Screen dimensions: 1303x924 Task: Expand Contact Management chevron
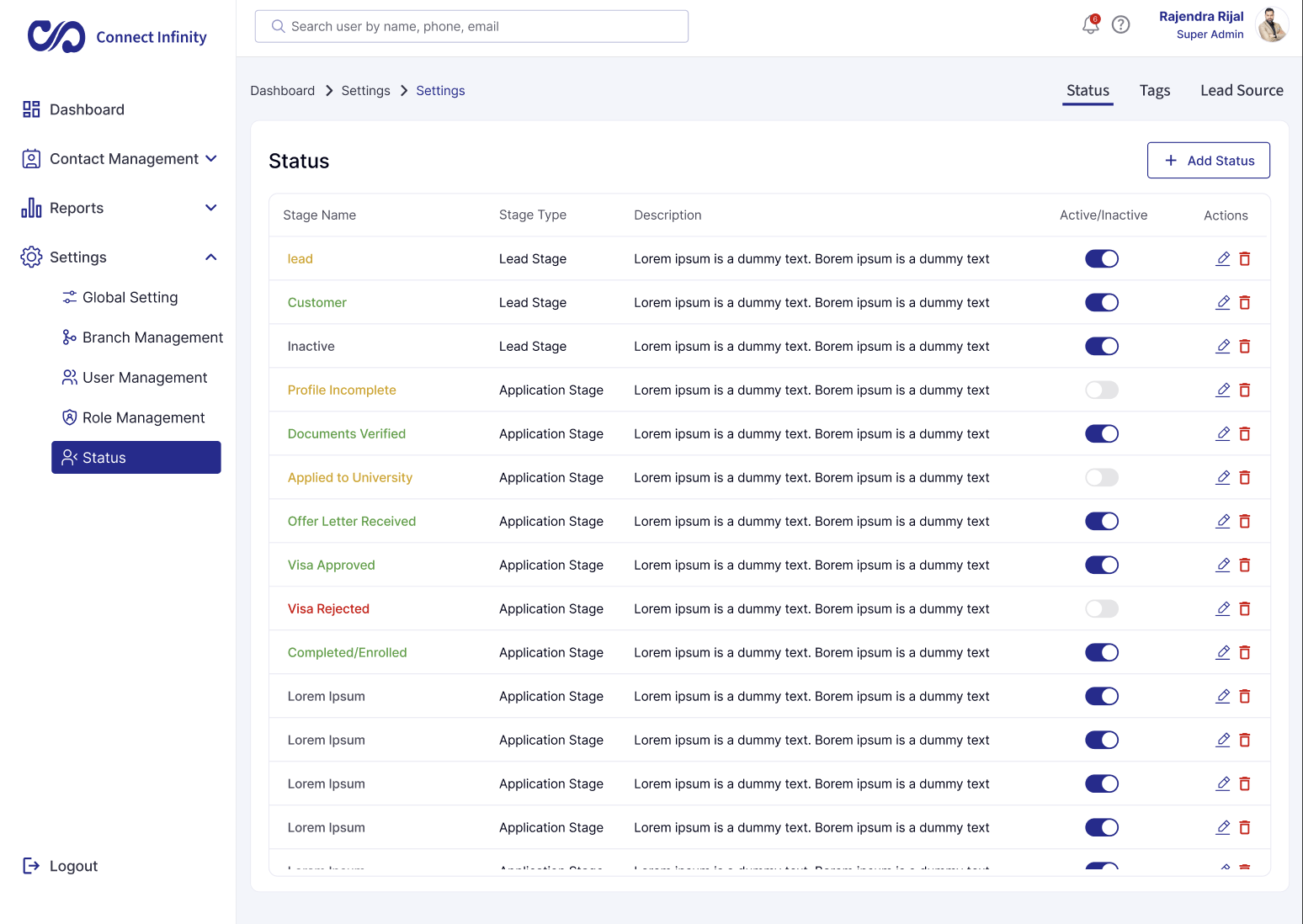point(211,158)
